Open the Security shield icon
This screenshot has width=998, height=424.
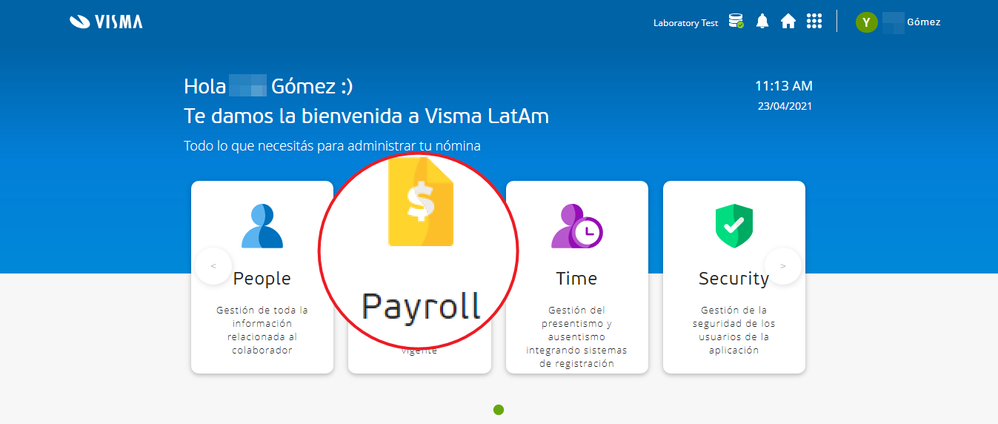click(x=734, y=226)
